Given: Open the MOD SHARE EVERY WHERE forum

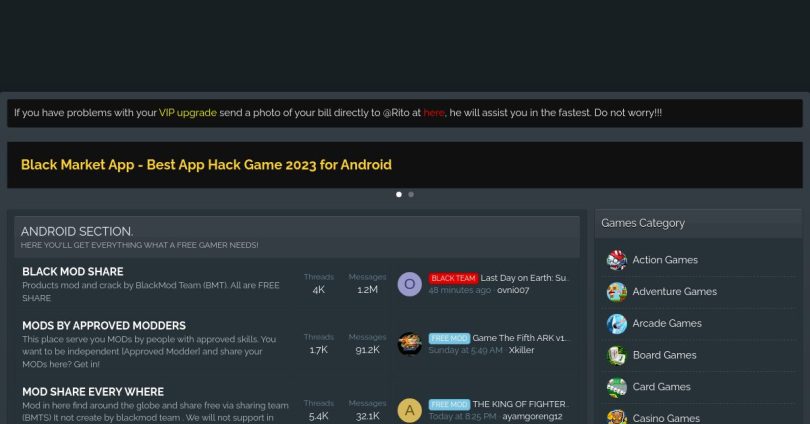Looking at the screenshot, I should (93, 392).
